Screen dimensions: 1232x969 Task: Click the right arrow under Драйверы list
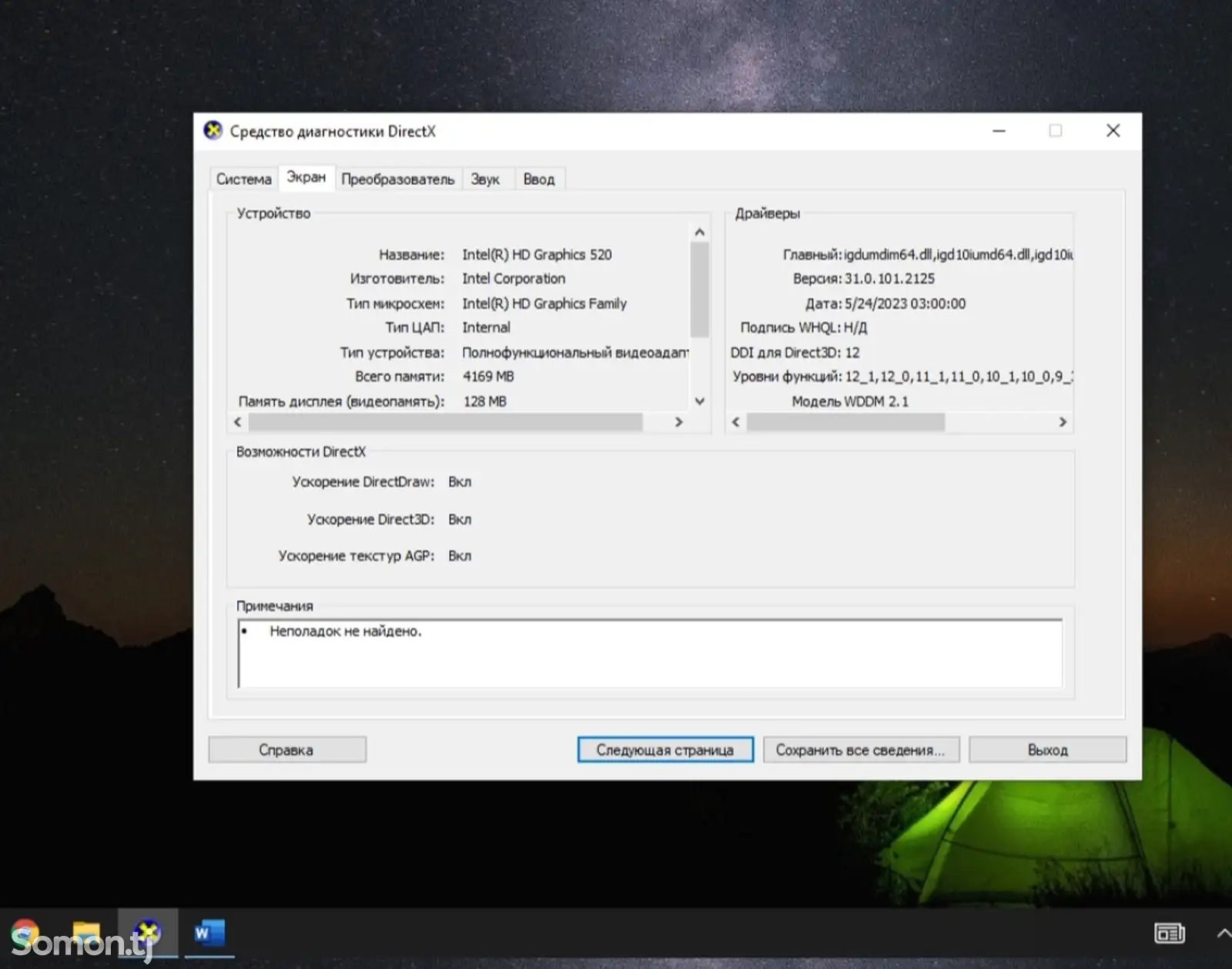[1063, 421]
